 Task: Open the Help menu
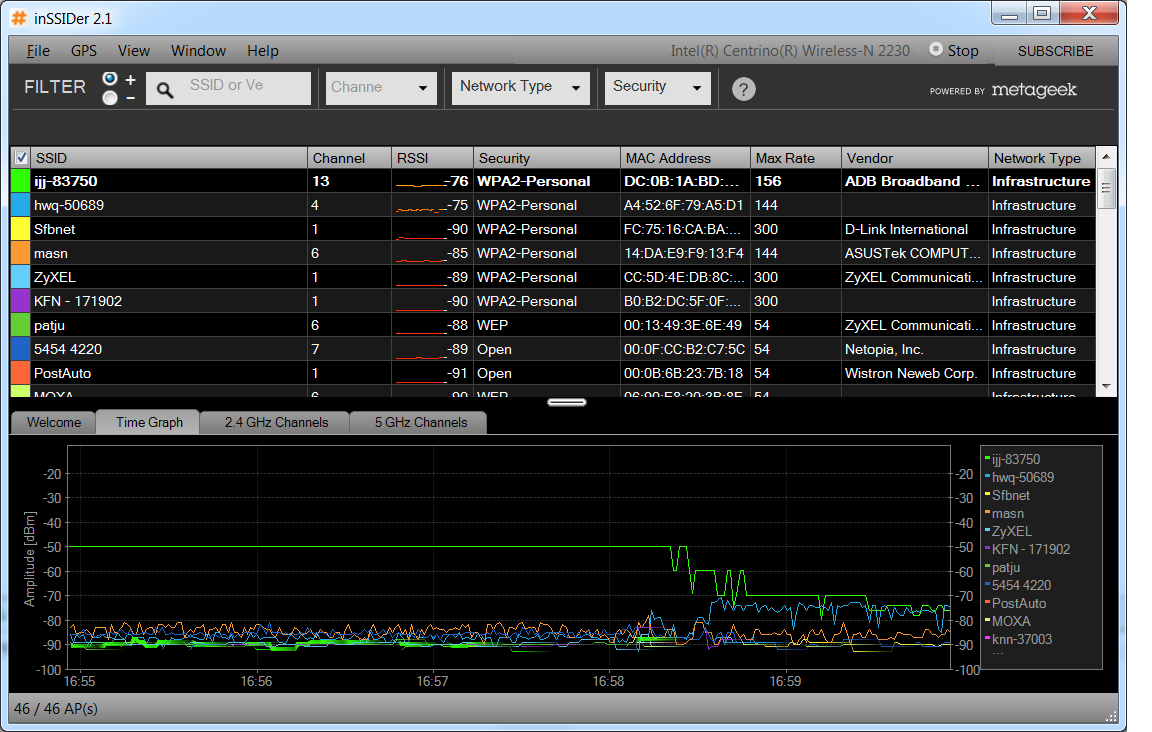coord(263,51)
